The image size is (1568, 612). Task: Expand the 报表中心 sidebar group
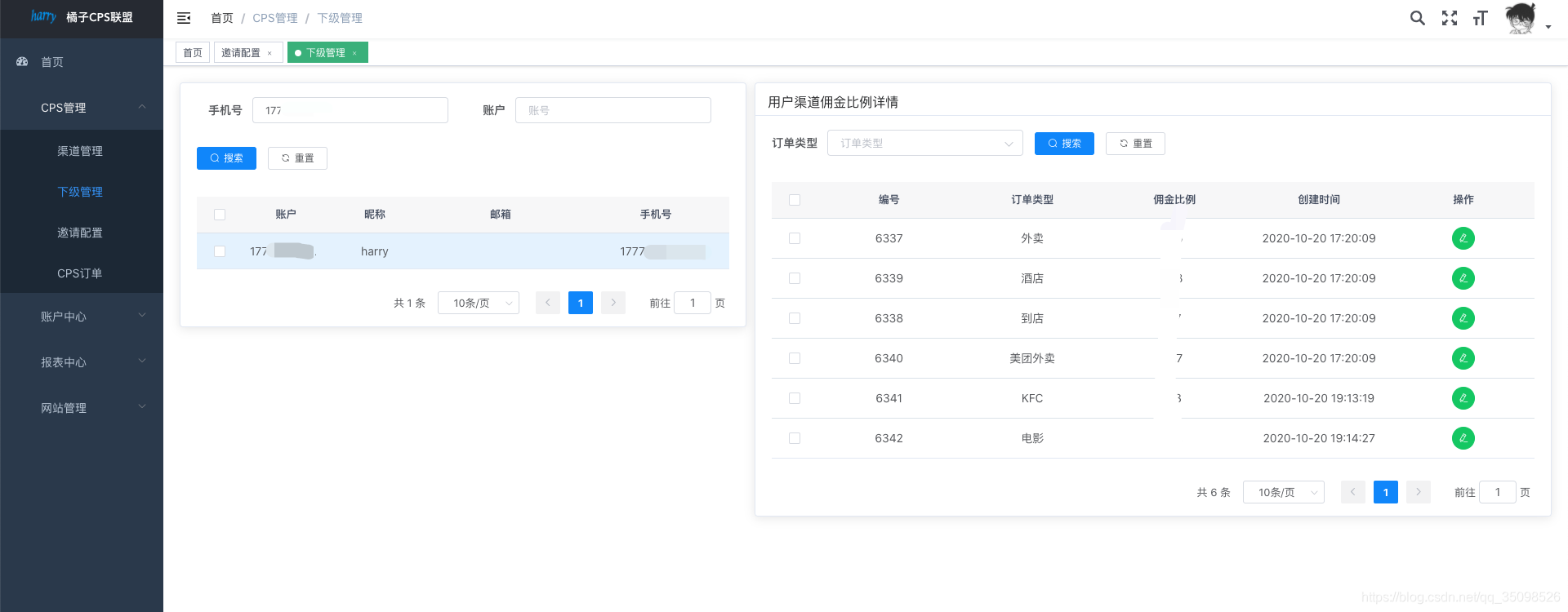tap(82, 362)
